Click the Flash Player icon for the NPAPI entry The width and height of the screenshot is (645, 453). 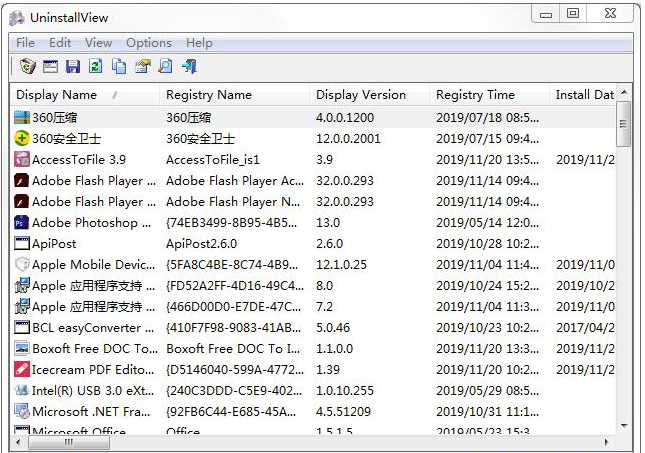(x=22, y=202)
